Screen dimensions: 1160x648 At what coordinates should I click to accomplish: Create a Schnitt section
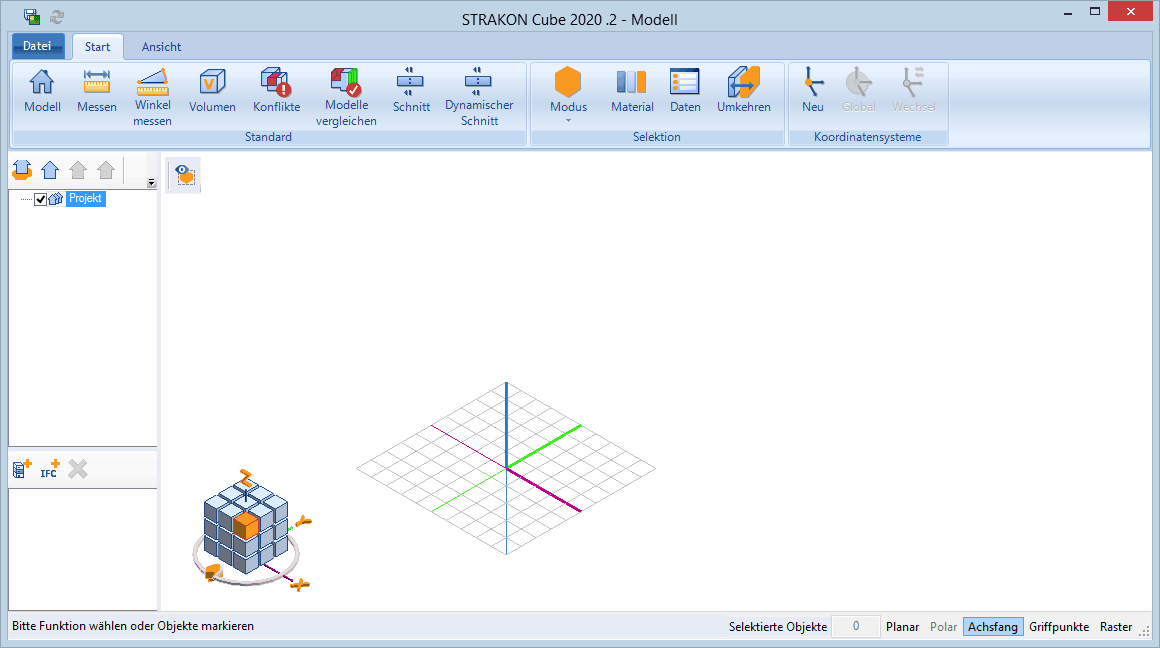pyautogui.click(x=411, y=90)
